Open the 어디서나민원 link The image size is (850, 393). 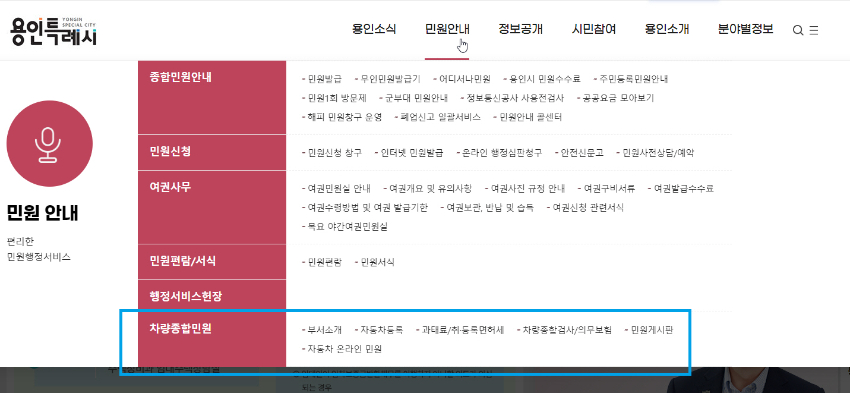click(x=465, y=79)
